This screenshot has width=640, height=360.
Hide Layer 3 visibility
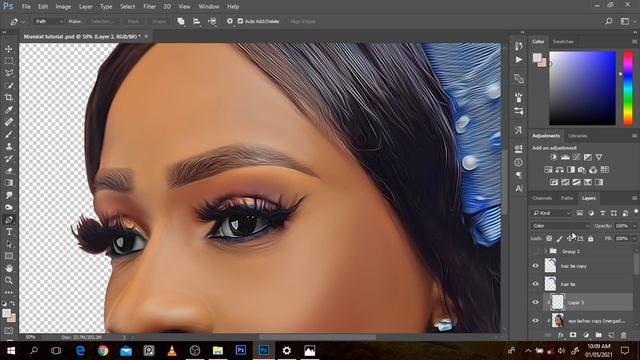coord(536,302)
